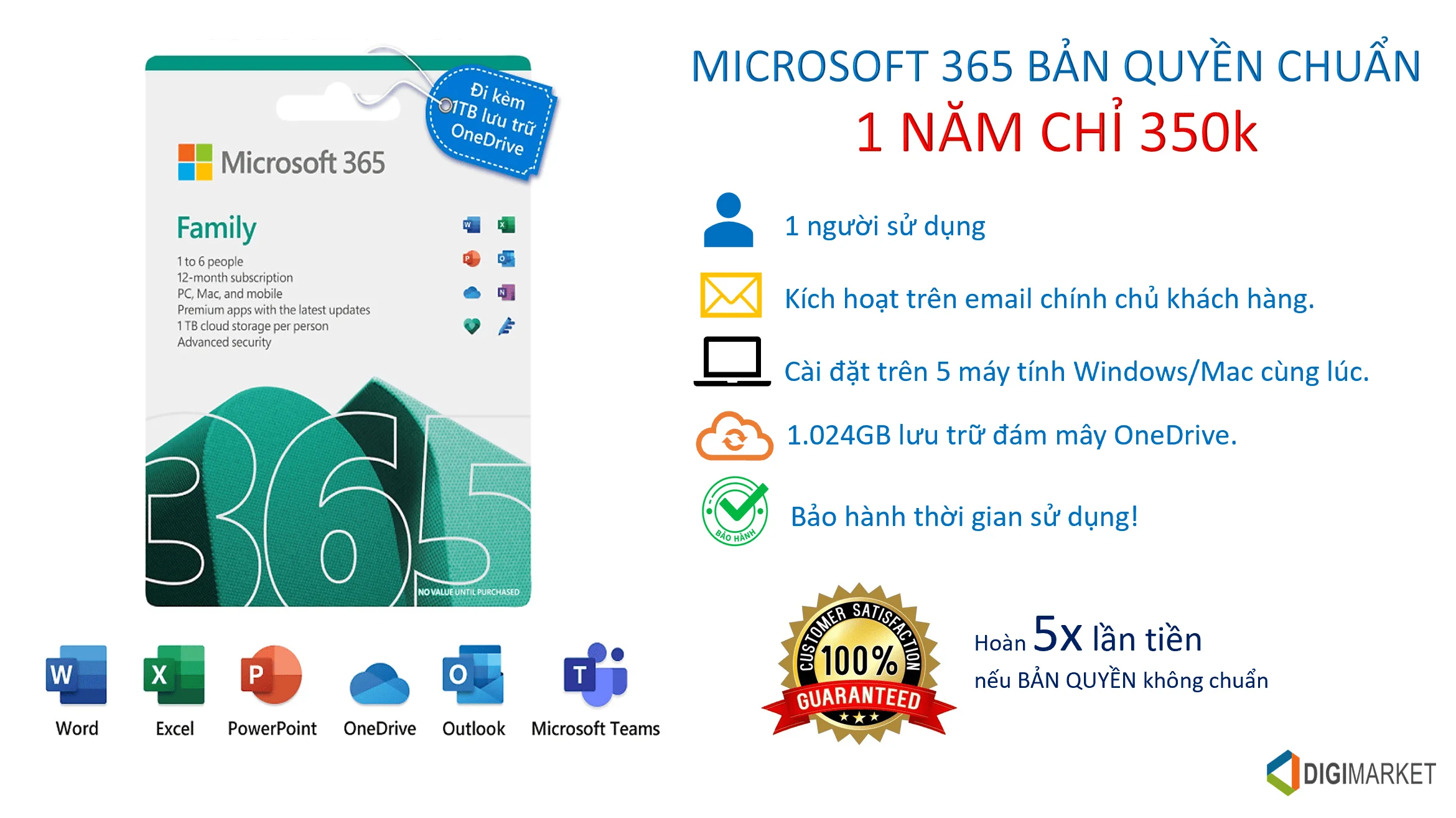
Task: Click the email activation icon
Action: (731, 295)
